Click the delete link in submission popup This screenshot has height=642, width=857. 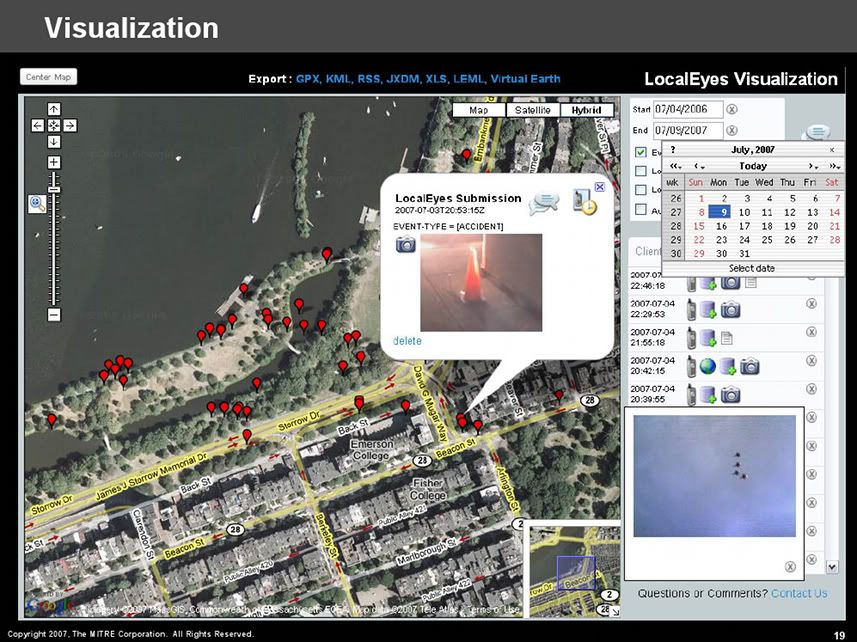pos(407,341)
